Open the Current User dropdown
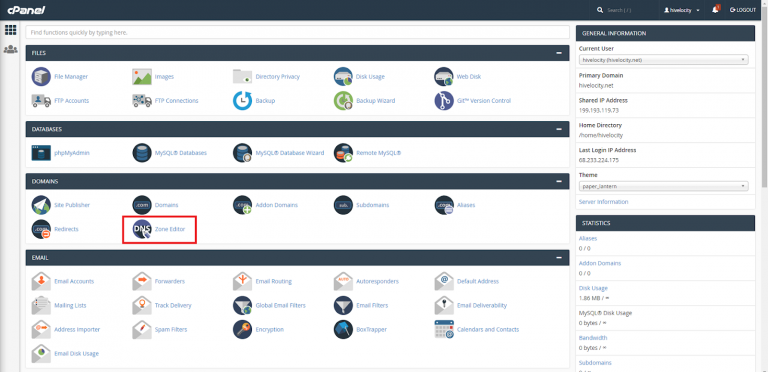768x372 pixels. 664,60
